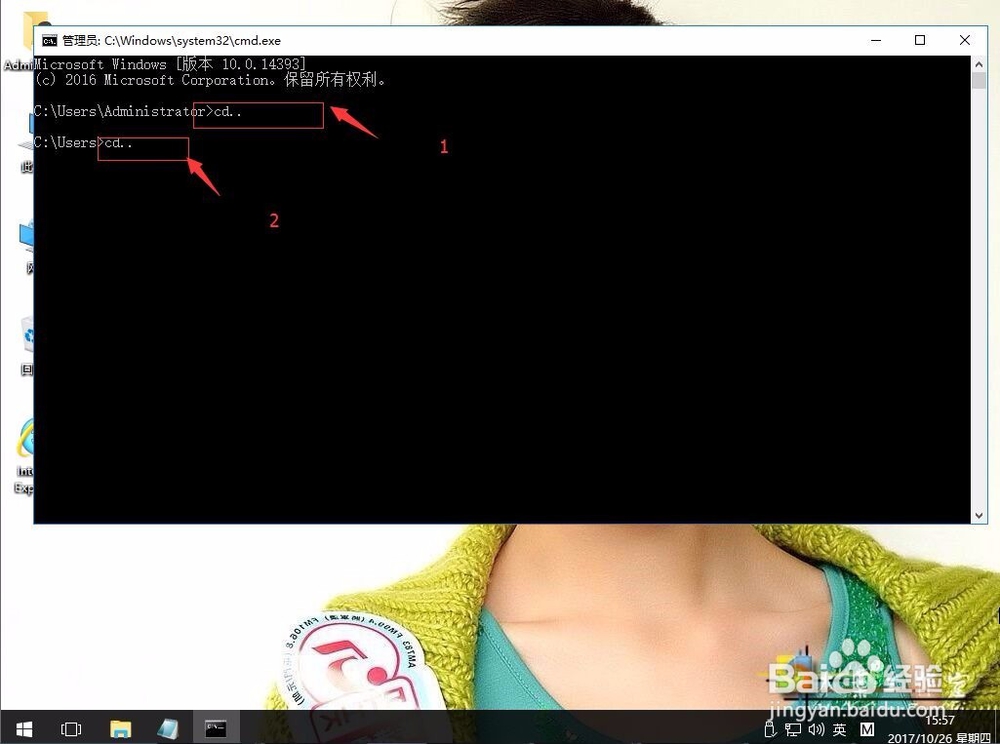Close the cmd.exe window

(x=964, y=40)
